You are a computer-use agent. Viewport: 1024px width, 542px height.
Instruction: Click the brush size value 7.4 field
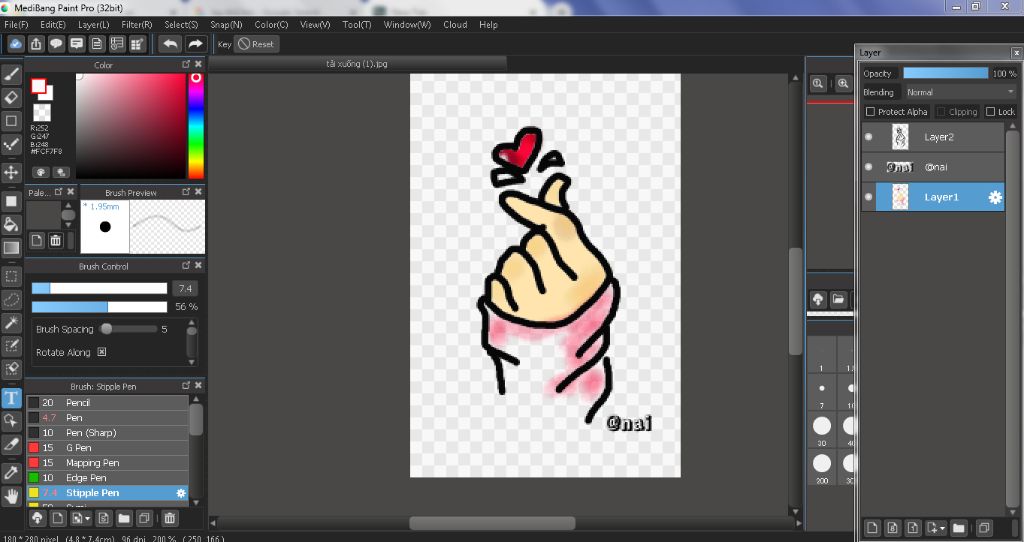(x=185, y=288)
